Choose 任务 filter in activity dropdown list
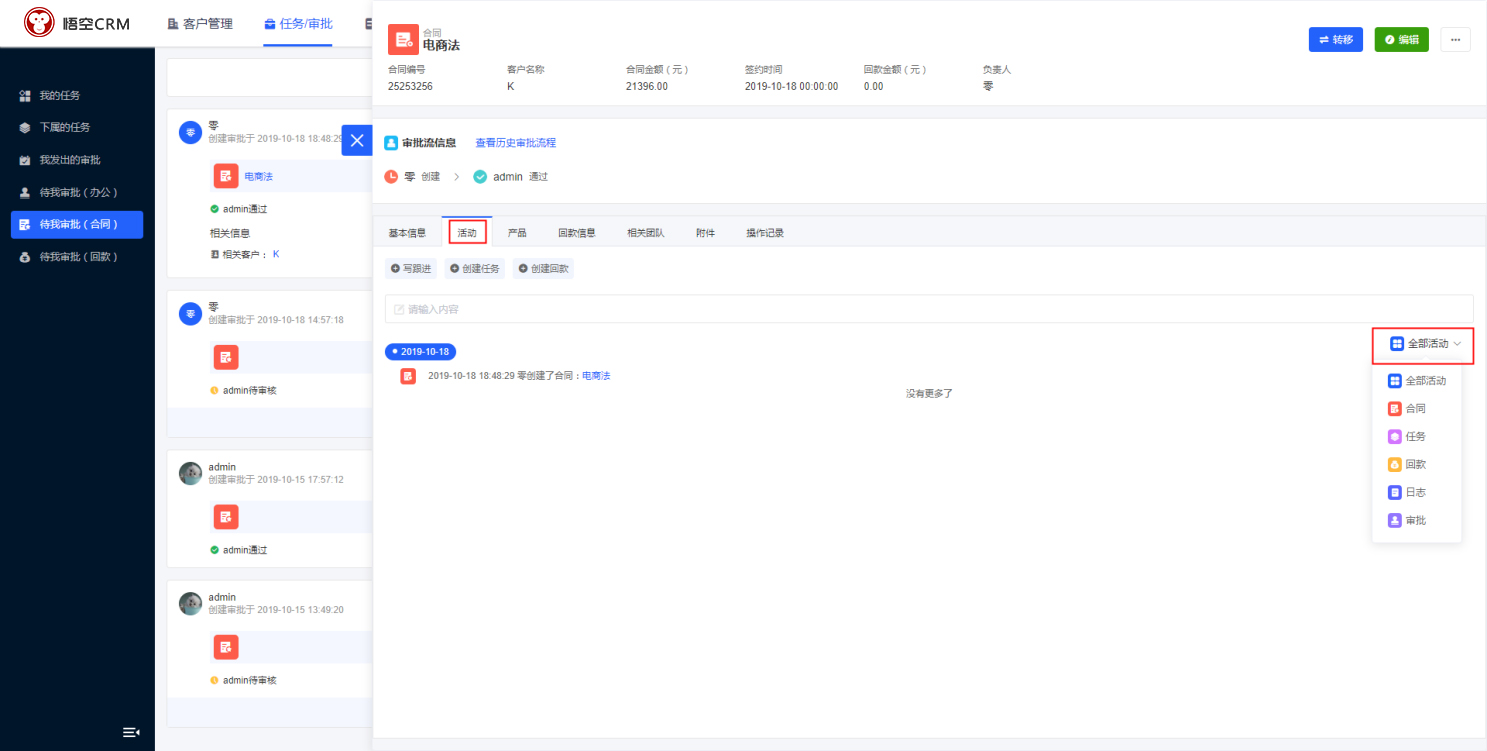Viewport: 1487px width, 751px height. pyautogui.click(x=1415, y=437)
